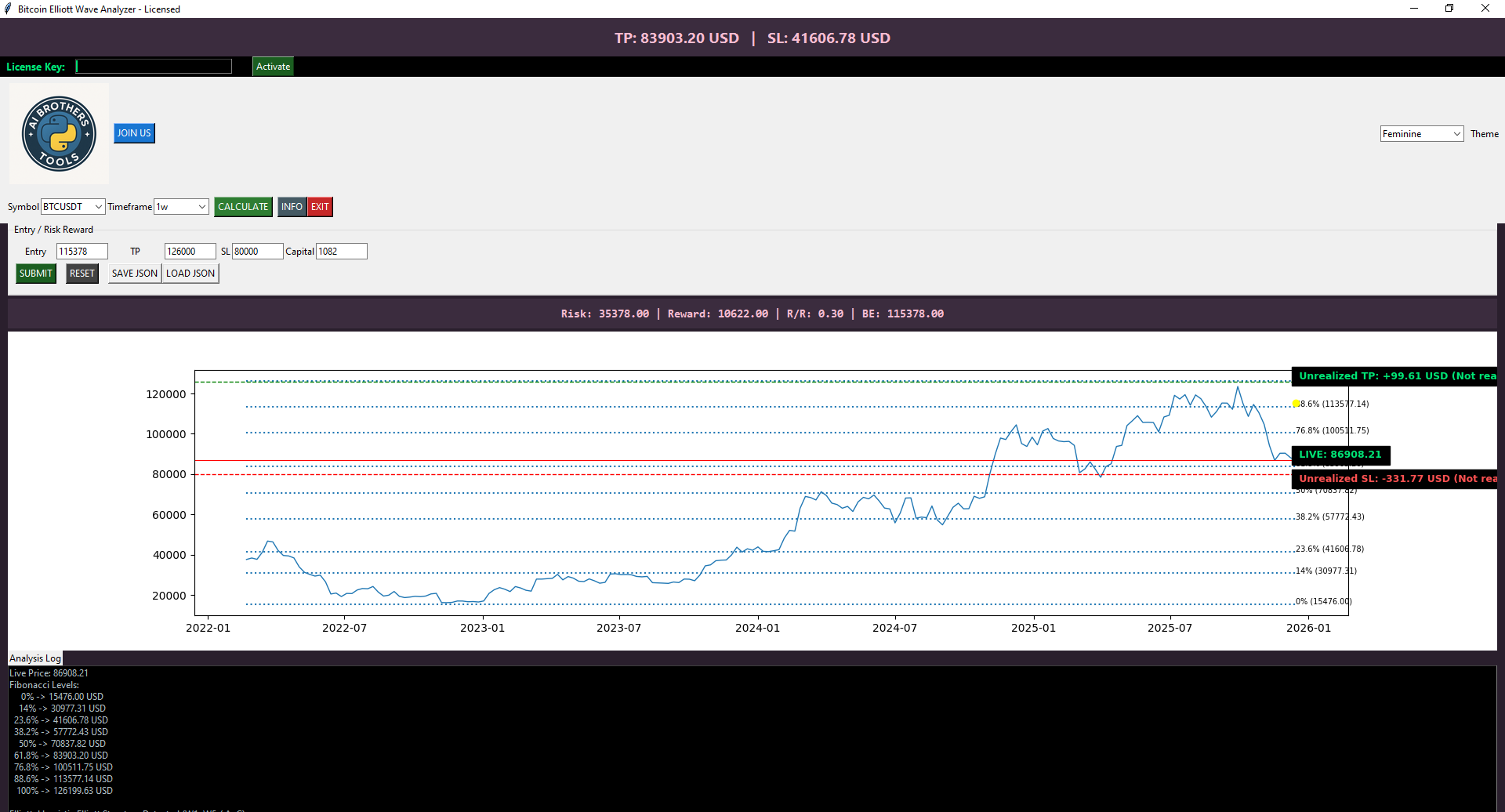This screenshot has width=1505, height=812.
Task: Select the TP value field
Action: coord(189,251)
